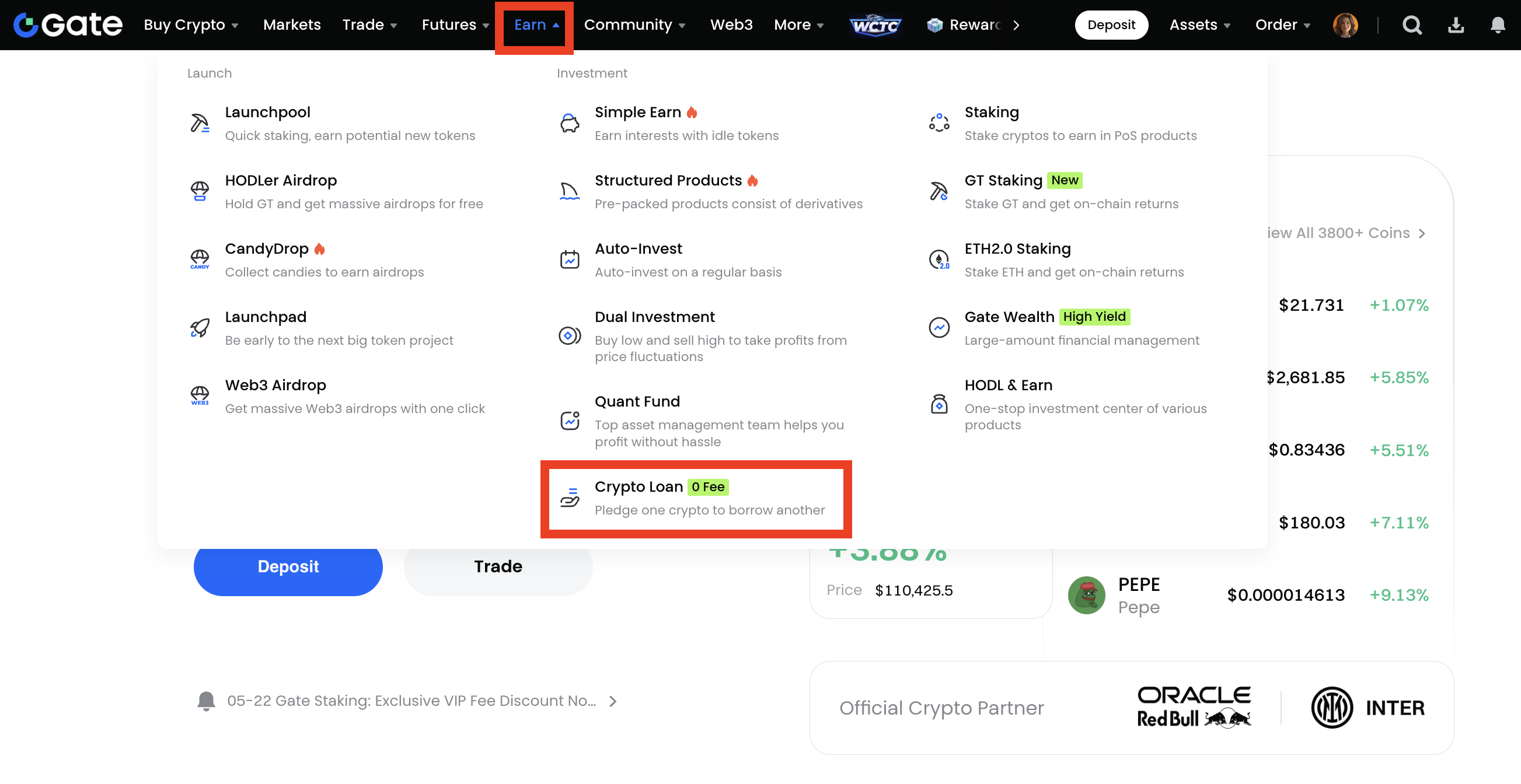Select Structured Products menu entry
Viewport: 1521px width, 784px height.
pyautogui.click(x=668, y=180)
